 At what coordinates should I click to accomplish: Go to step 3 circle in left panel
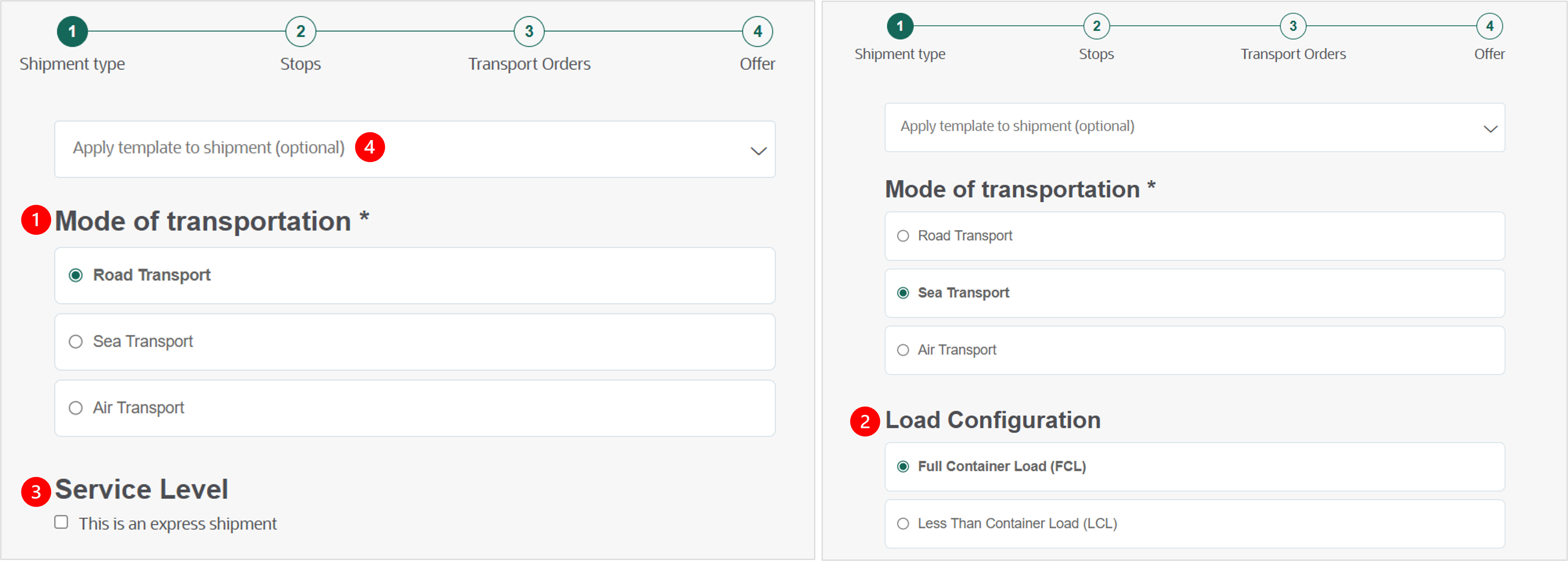pyautogui.click(x=529, y=32)
